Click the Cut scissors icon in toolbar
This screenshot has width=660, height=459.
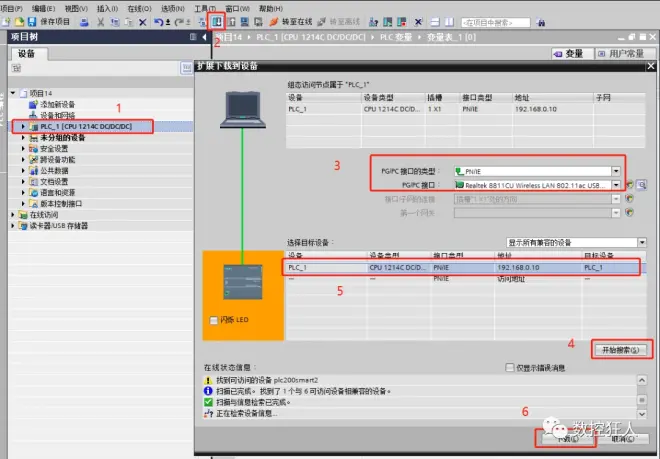coord(101,22)
